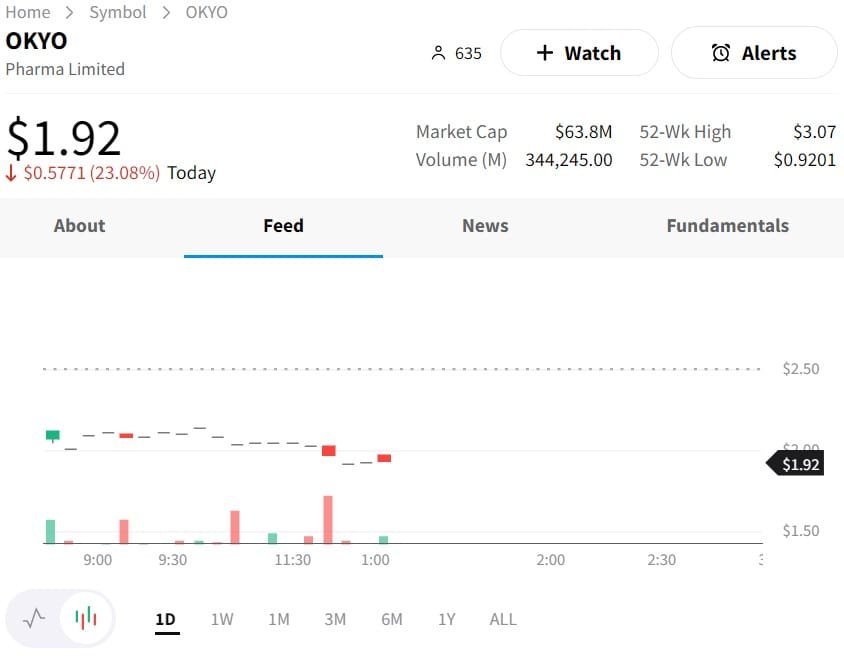The image size is (844, 656).
Task: Show the 1Y chart range
Action: (446, 619)
